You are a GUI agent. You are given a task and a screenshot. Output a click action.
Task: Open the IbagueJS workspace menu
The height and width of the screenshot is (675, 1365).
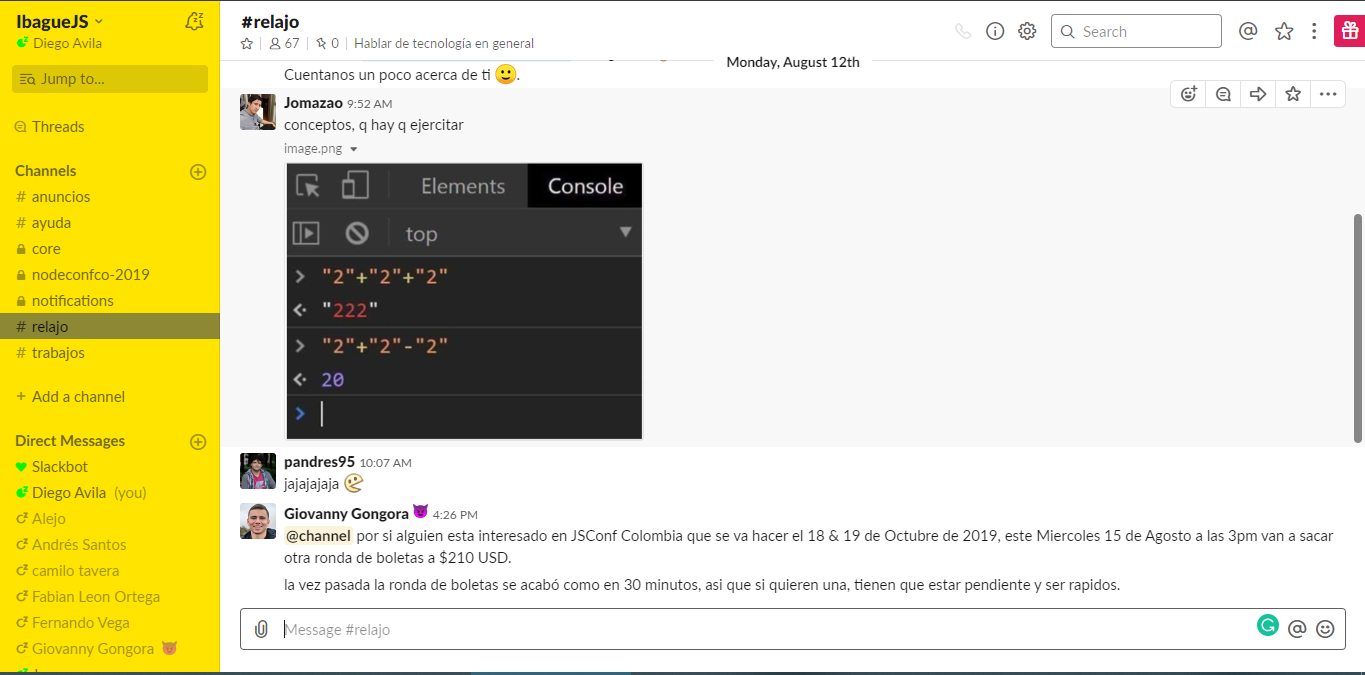[x=60, y=21]
